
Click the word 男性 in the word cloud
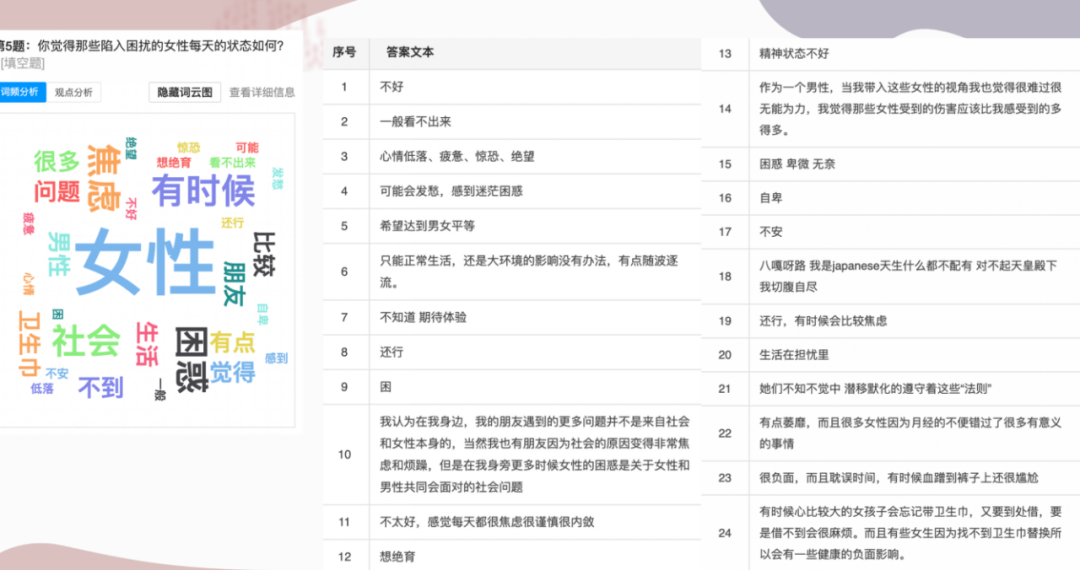pos(59,254)
